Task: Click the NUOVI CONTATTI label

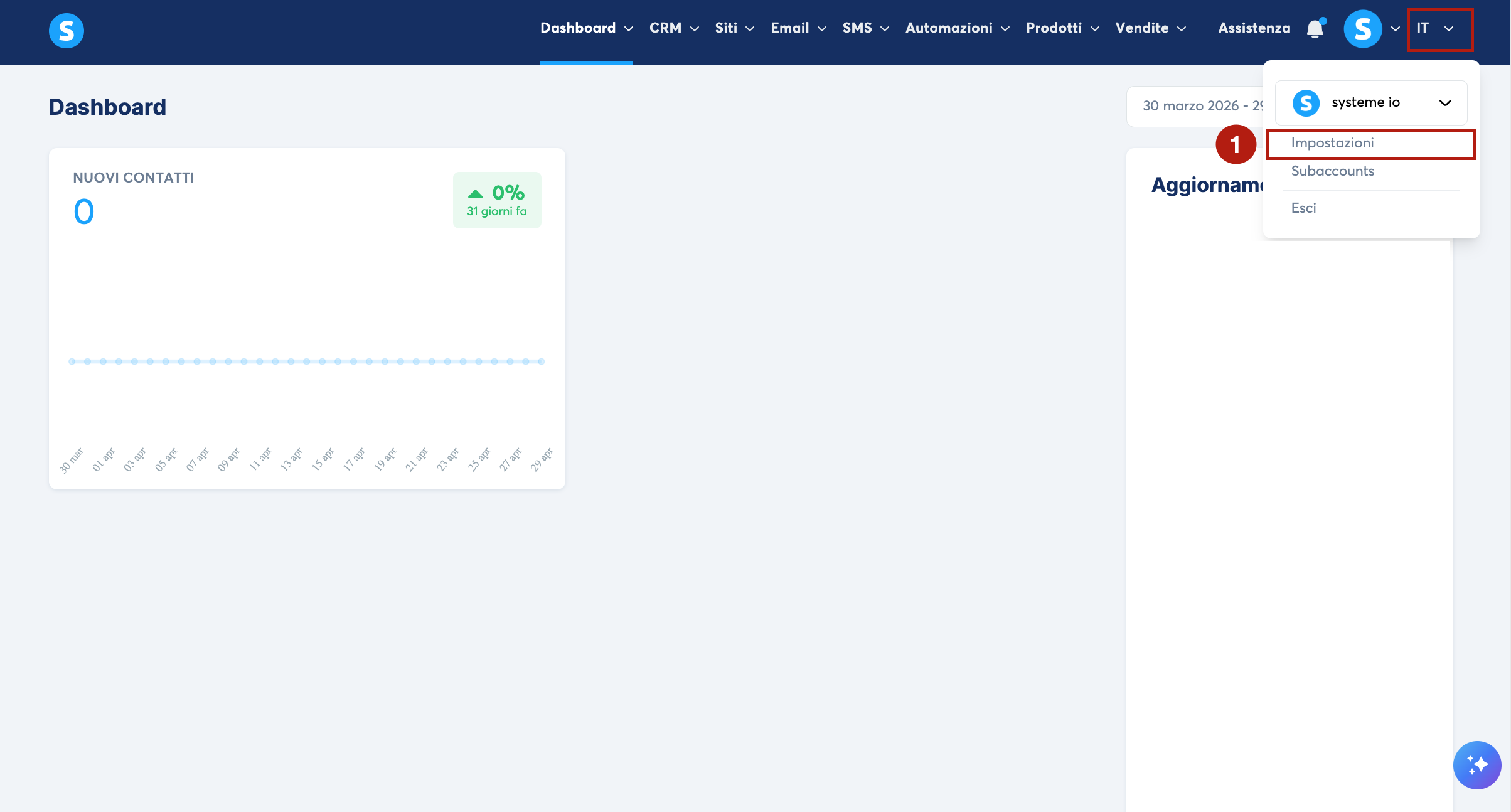Action: pyautogui.click(x=134, y=178)
